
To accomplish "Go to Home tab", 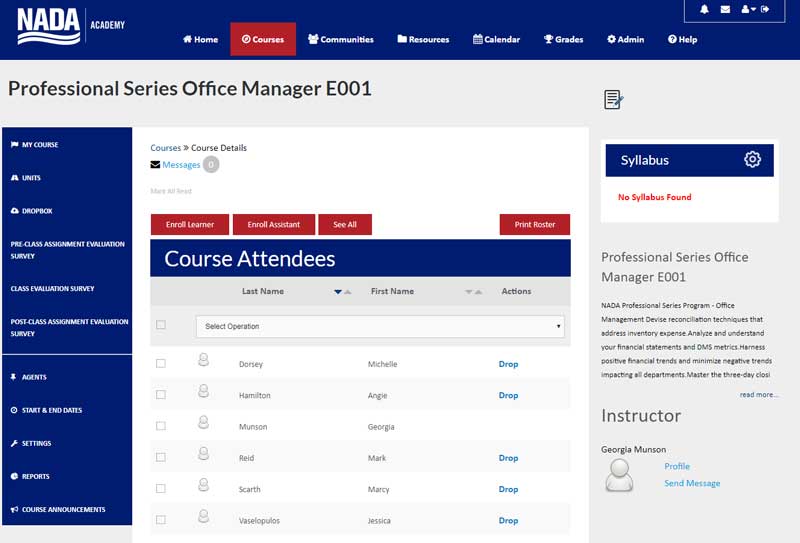I will click(x=201, y=39).
